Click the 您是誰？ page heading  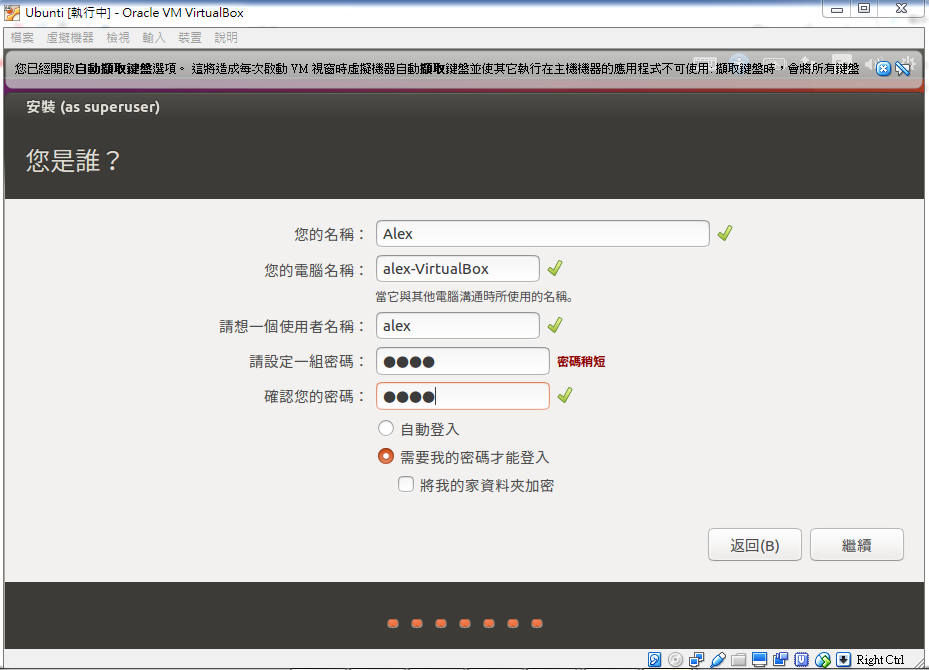[73, 161]
